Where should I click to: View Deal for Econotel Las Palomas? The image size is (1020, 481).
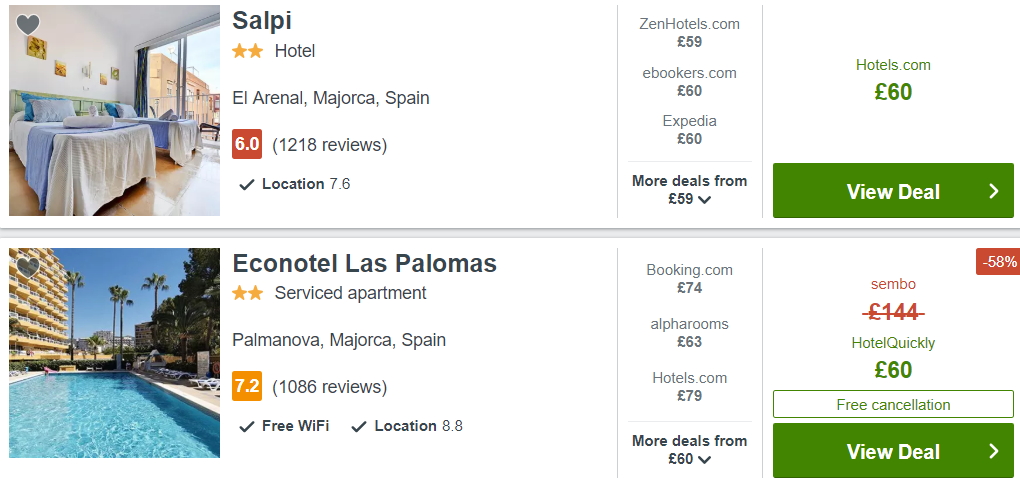[893, 450]
